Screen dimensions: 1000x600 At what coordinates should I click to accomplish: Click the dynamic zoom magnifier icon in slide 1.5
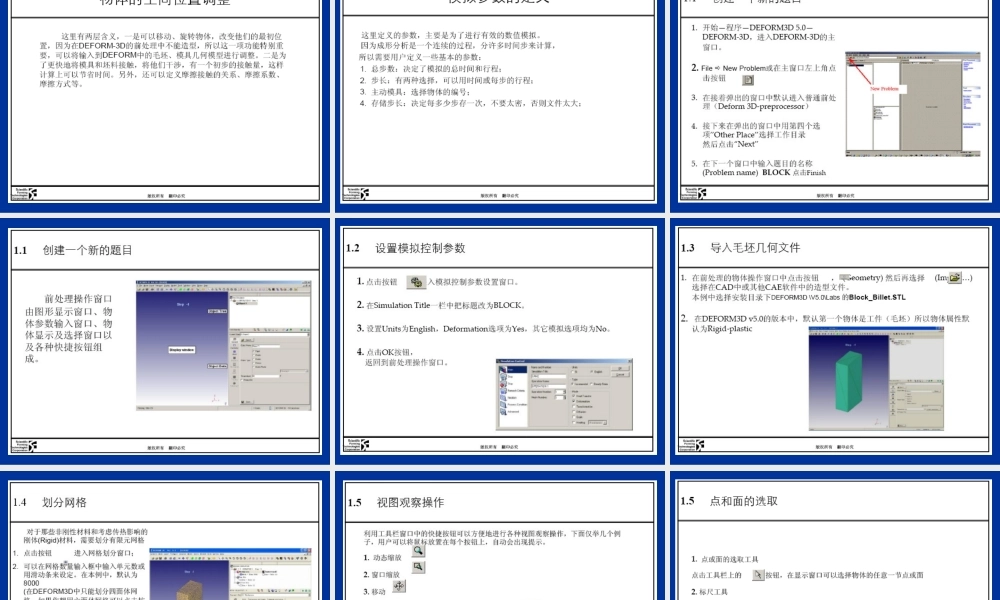pos(418,550)
